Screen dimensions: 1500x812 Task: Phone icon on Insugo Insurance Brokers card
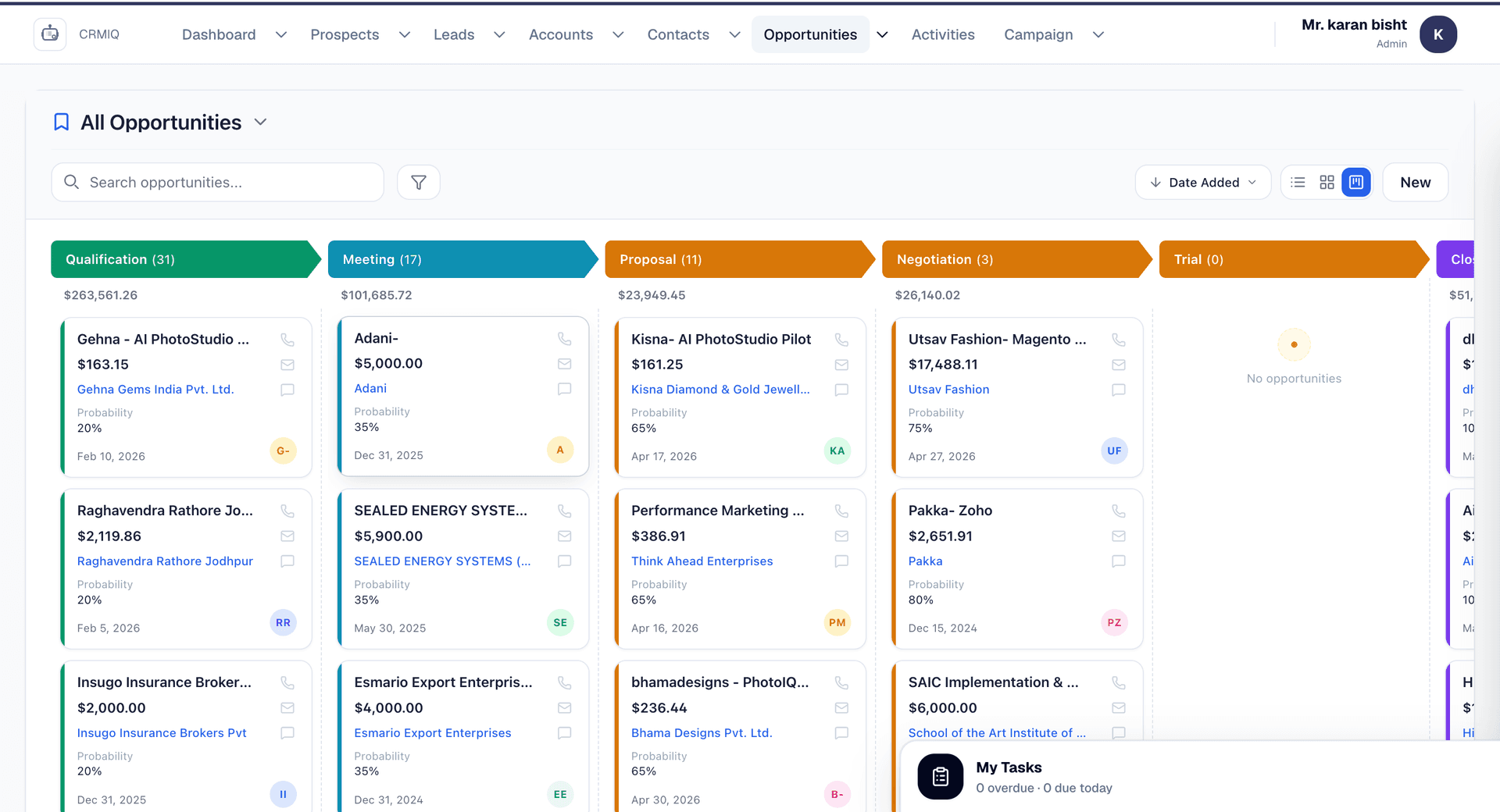coord(287,682)
